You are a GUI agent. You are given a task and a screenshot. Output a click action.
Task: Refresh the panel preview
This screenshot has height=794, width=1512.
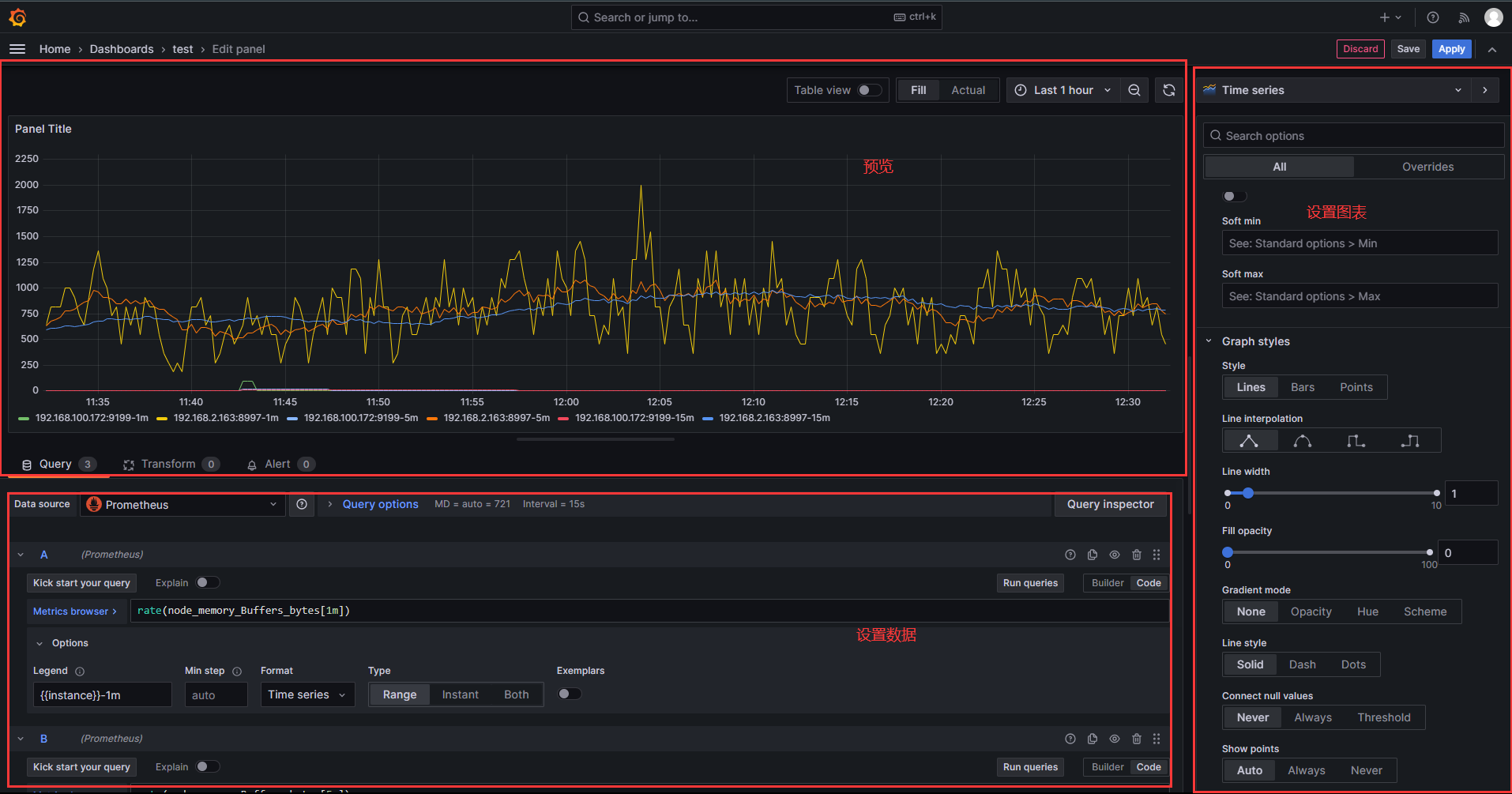coord(1169,90)
